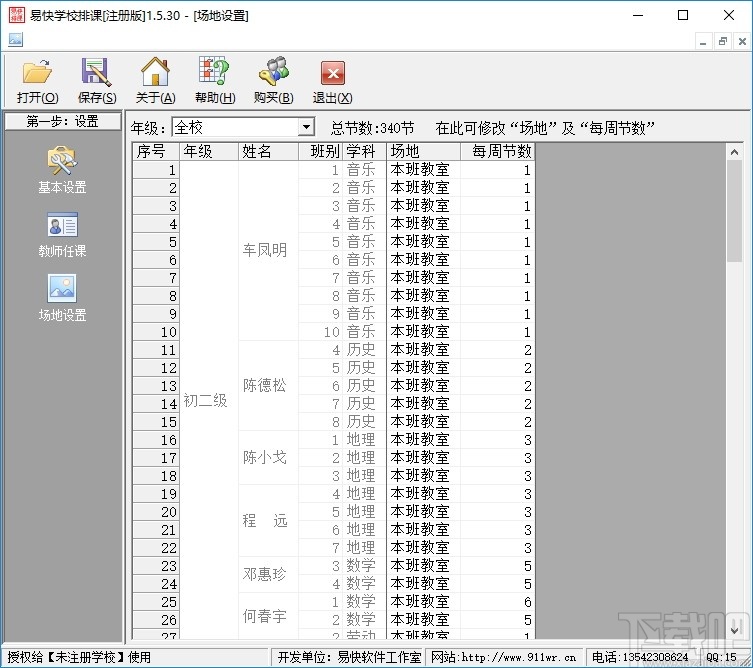Open 场地设置 in sidebar

(x=62, y=298)
